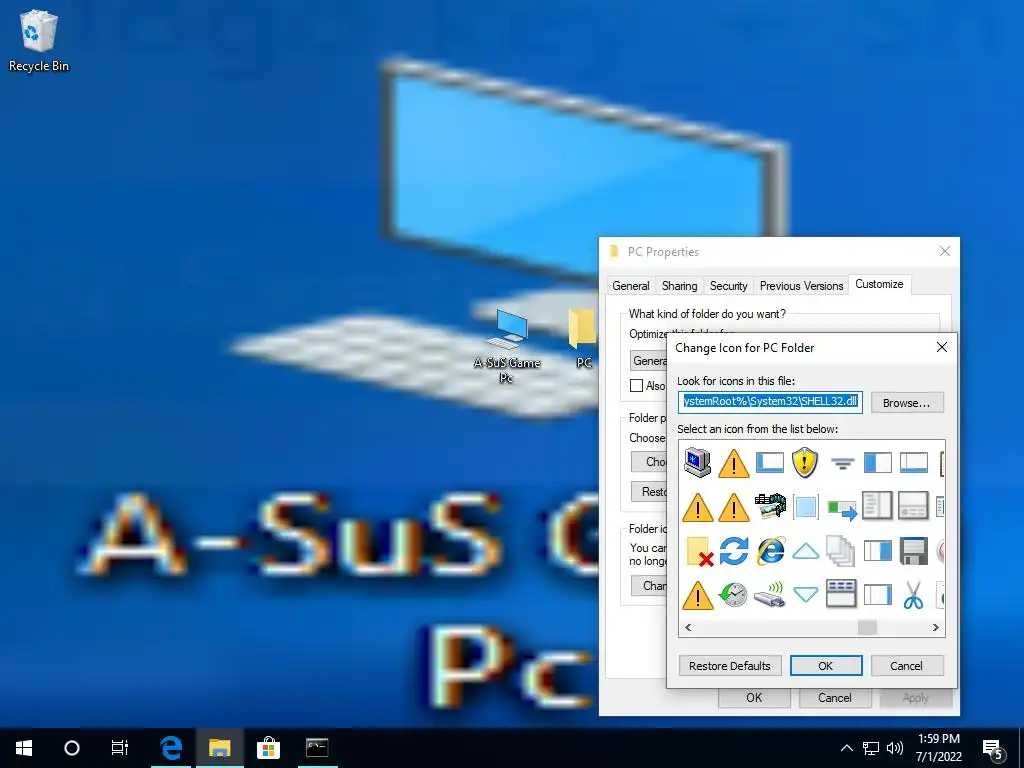Open the network icon in system tray
The image size is (1024, 768).
(x=871, y=748)
